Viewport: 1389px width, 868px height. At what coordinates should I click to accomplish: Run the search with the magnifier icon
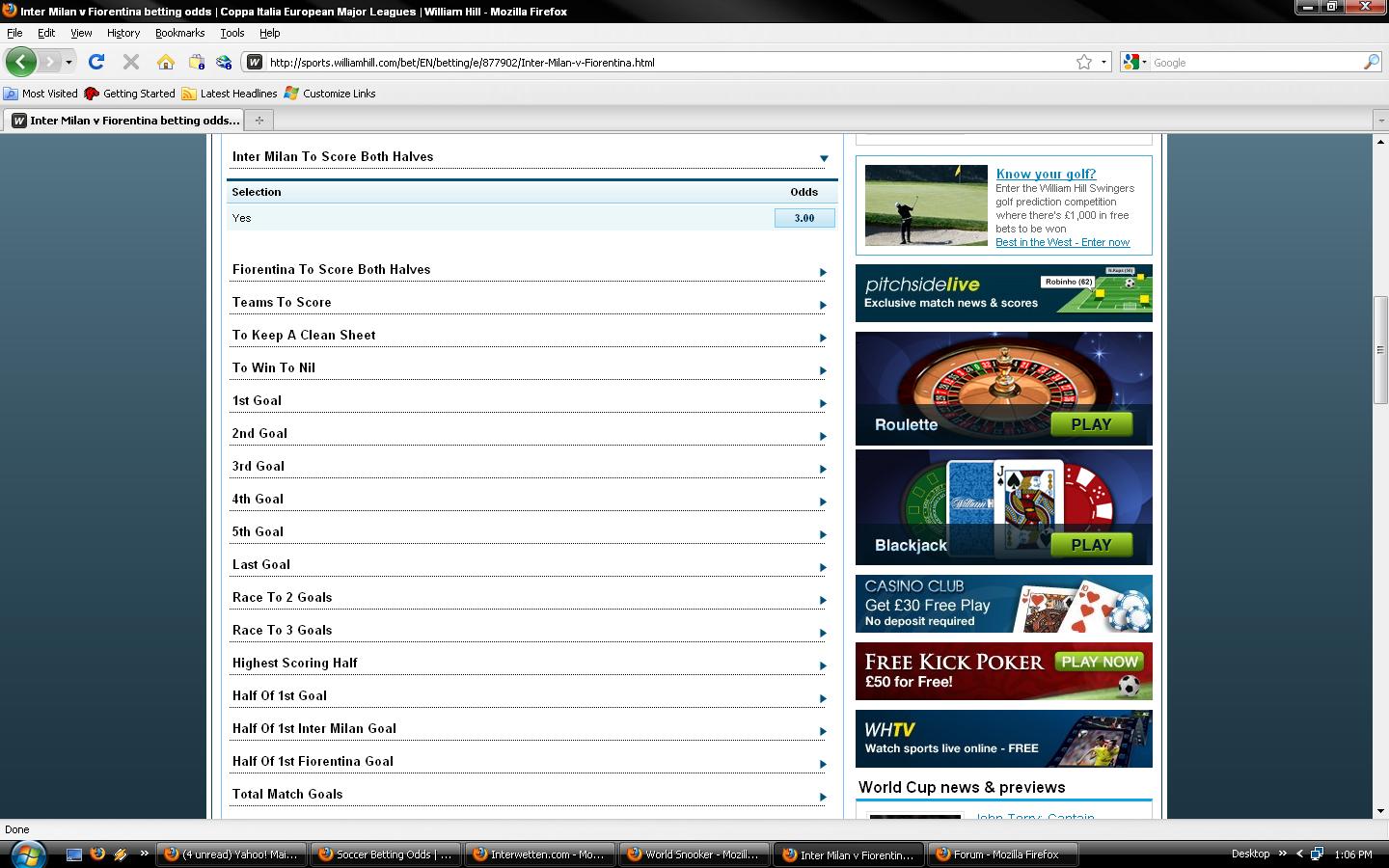pyautogui.click(x=1371, y=62)
